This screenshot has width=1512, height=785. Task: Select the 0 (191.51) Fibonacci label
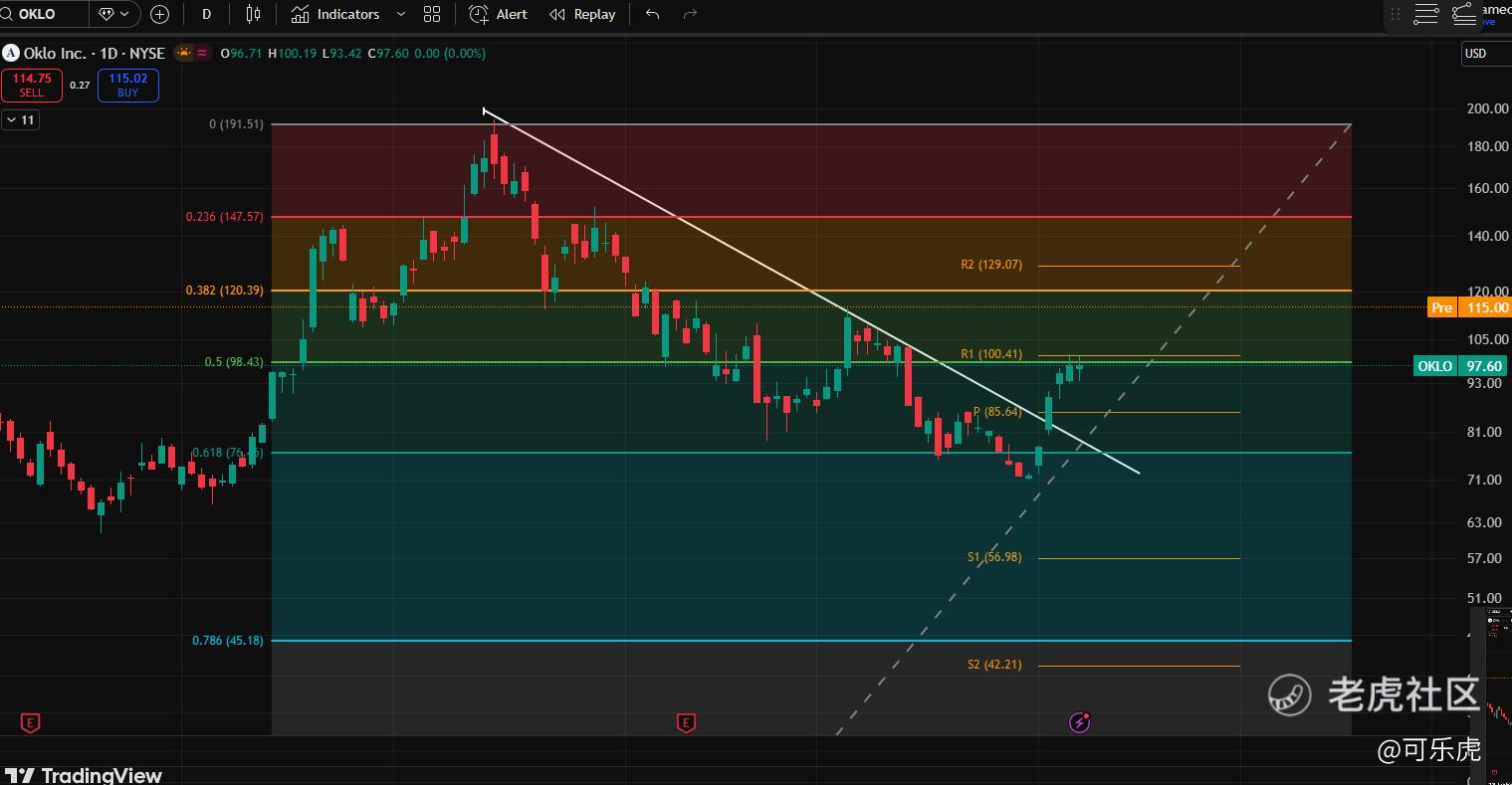click(x=237, y=124)
